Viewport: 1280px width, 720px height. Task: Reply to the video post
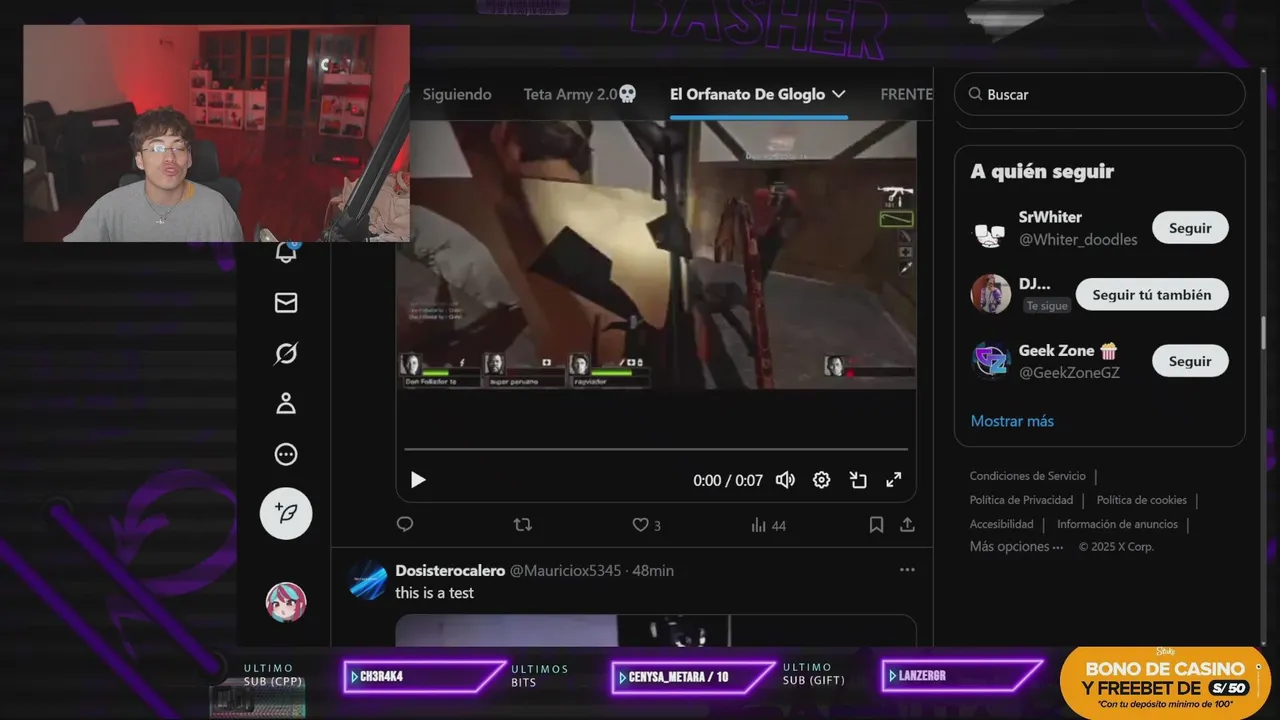click(x=405, y=524)
